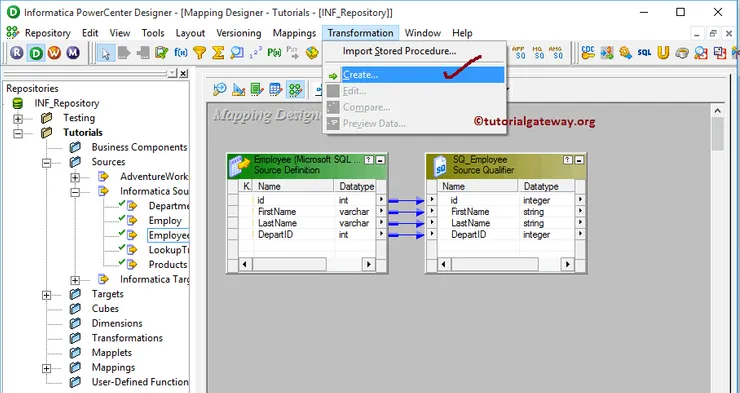Click the MQ SQ source qualifier icon
Image resolution: width=740 pixels, height=393 pixels.
pyautogui.click(x=538, y=53)
